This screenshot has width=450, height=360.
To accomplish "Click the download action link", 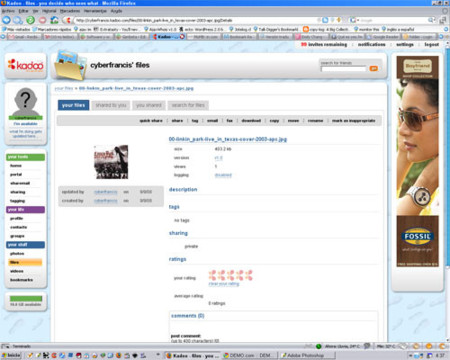I will [251, 121].
